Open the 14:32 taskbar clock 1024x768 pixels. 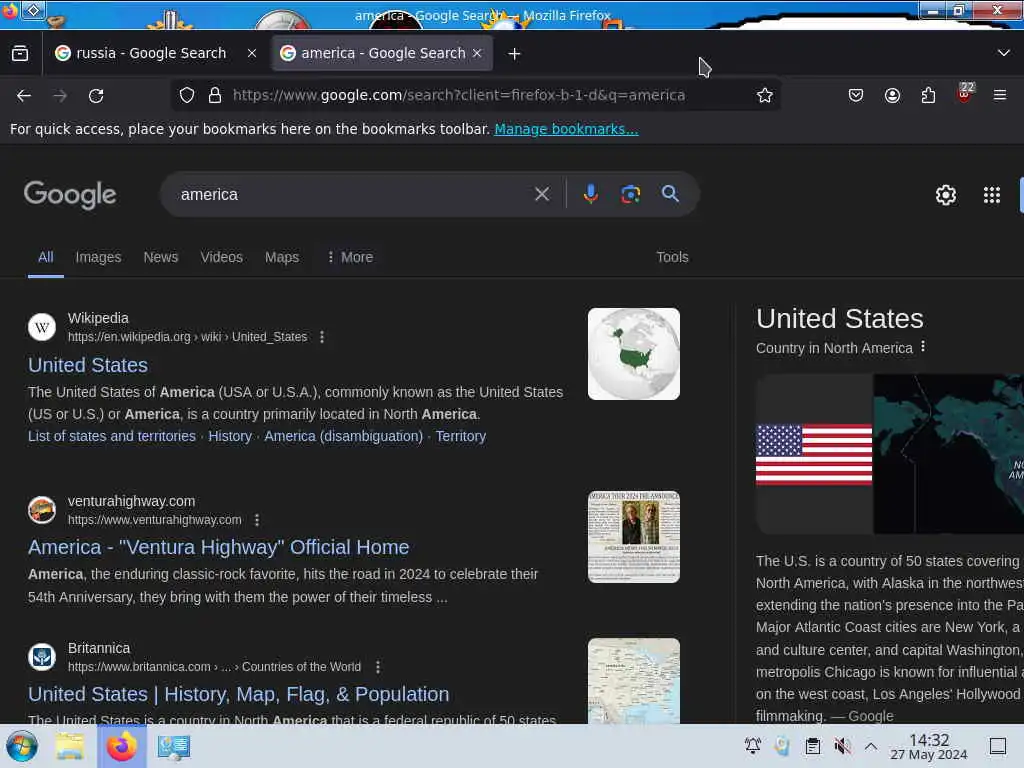(x=929, y=746)
